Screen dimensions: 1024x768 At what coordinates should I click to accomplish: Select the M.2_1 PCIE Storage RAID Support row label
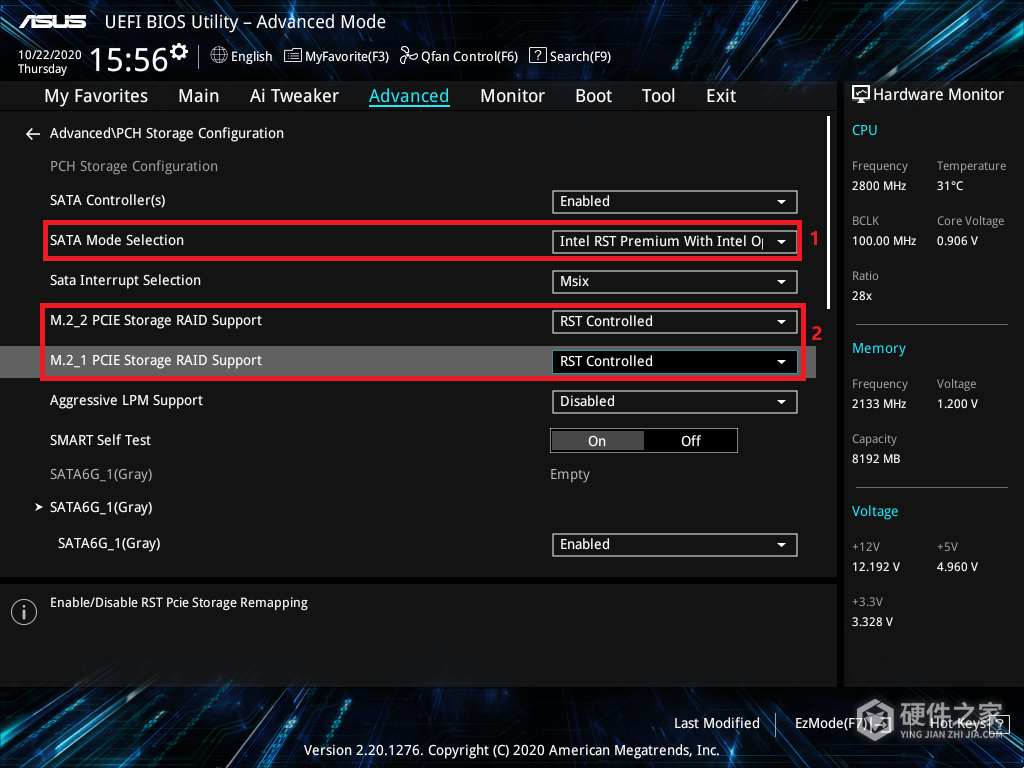[x=155, y=360]
